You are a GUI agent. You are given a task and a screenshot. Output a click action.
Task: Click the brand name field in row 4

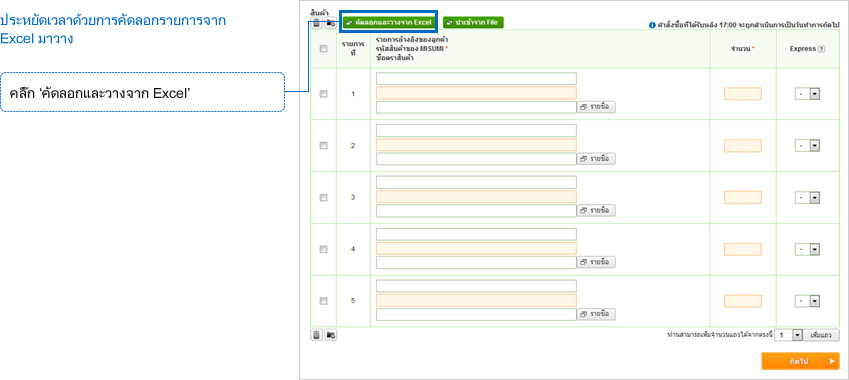476,263
